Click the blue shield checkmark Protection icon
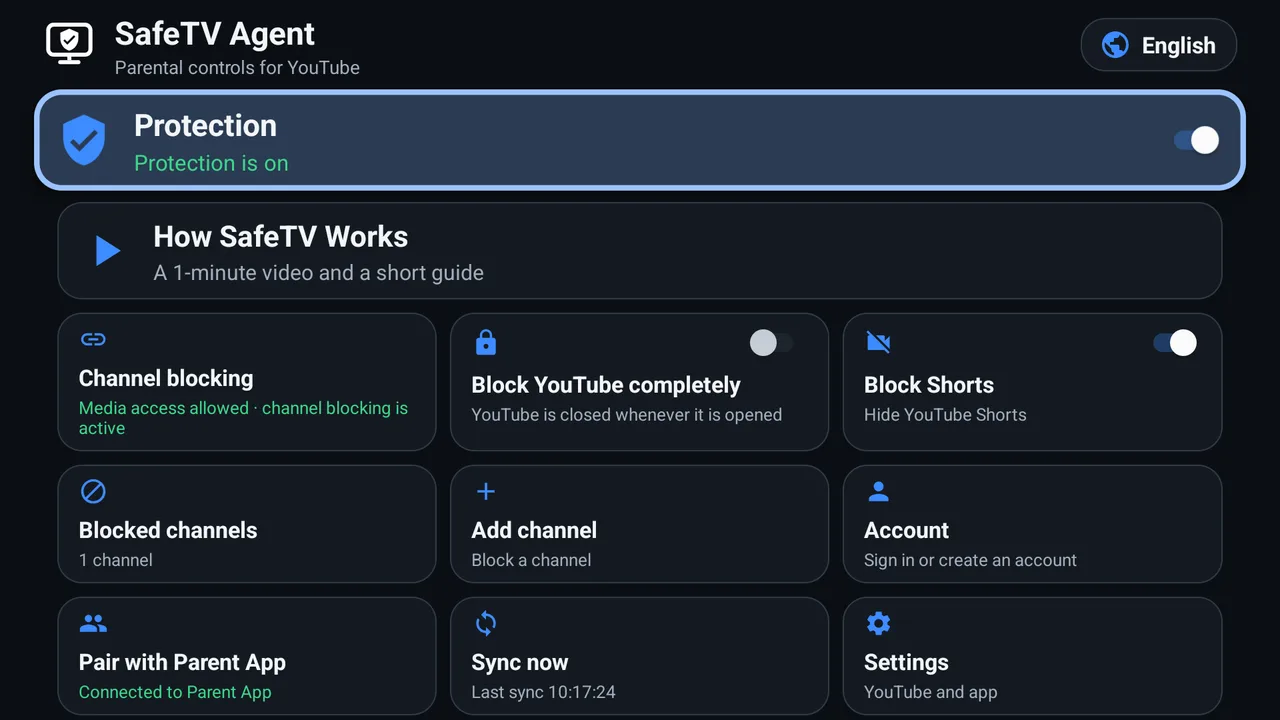The height and width of the screenshot is (720, 1280). tap(84, 140)
